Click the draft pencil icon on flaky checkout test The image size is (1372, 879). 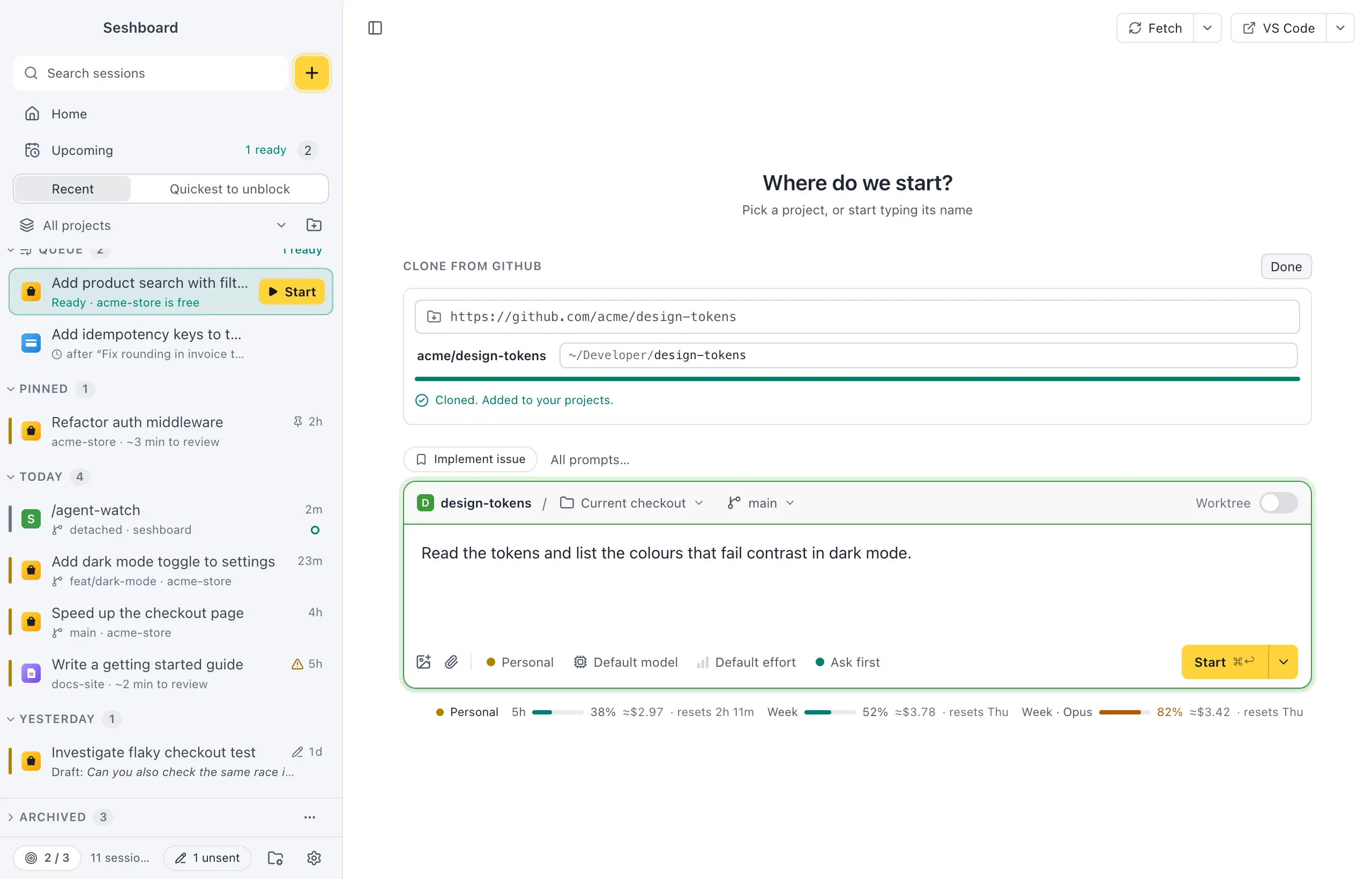point(297,752)
